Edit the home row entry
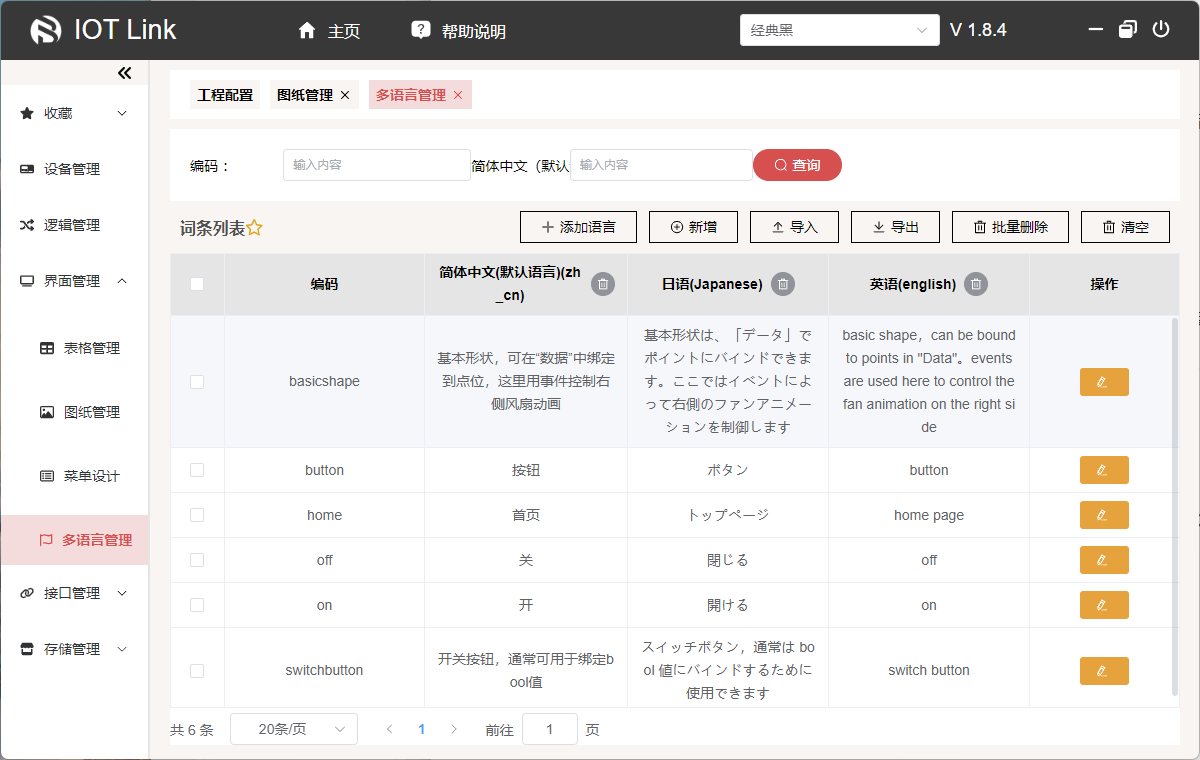Screen dimensions: 1200x760 (1104, 515)
